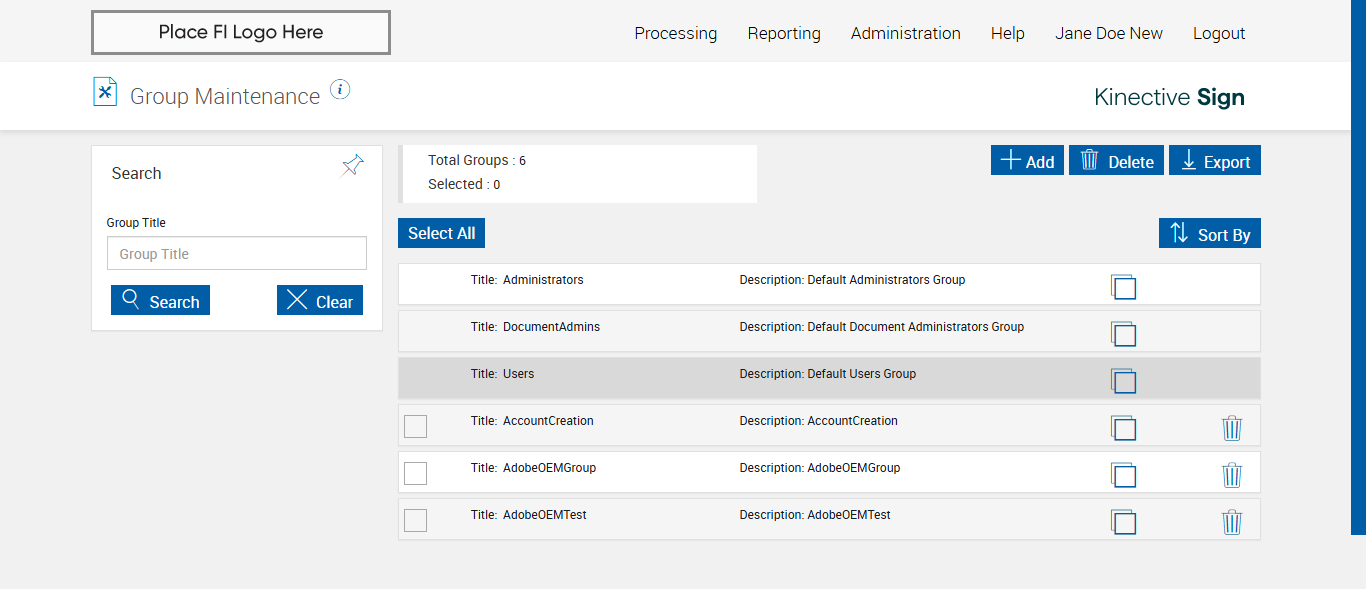Click the copy icon for Users group

pyautogui.click(x=1123, y=381)
